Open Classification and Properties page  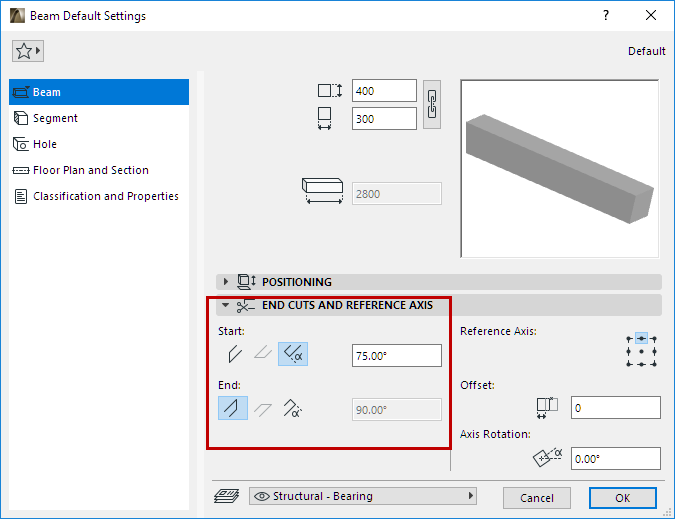[99, 196]
